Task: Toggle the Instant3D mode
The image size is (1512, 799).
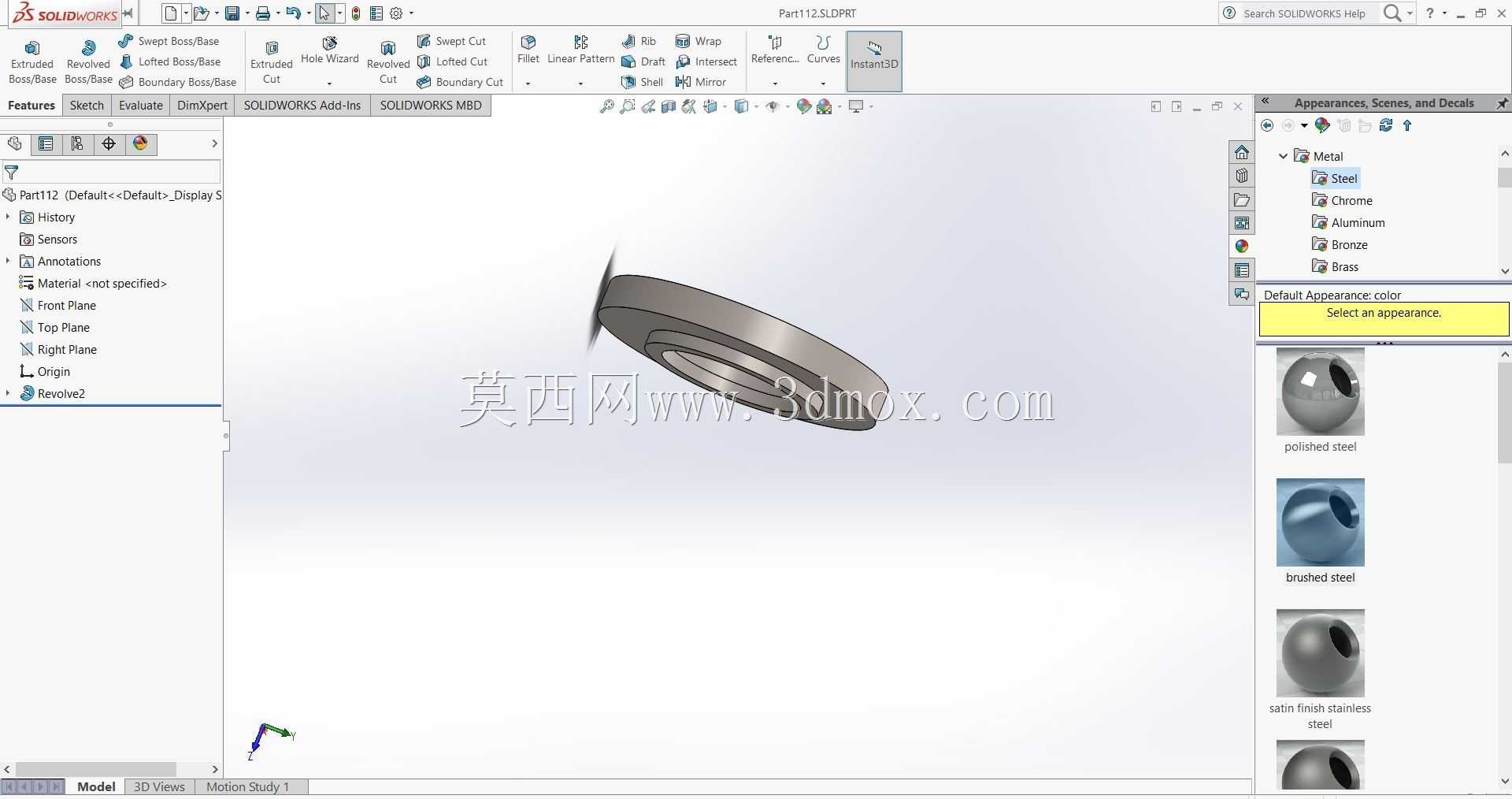Action: (874, 61)
